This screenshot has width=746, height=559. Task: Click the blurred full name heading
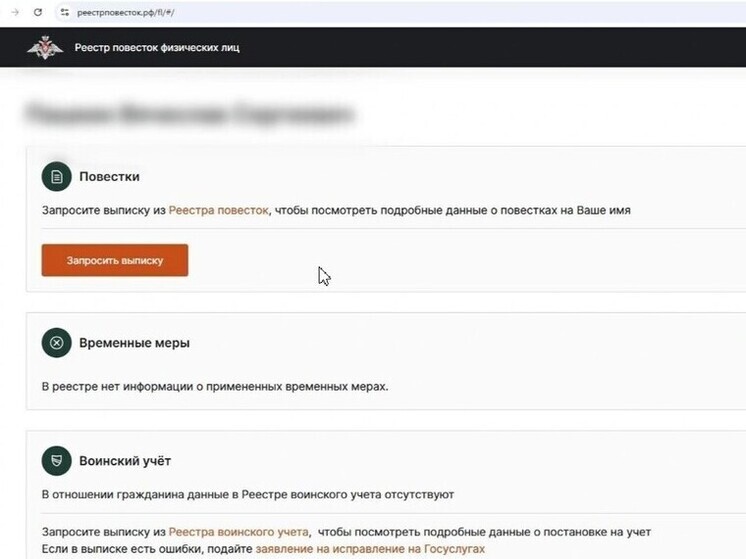tap(189, 114)
